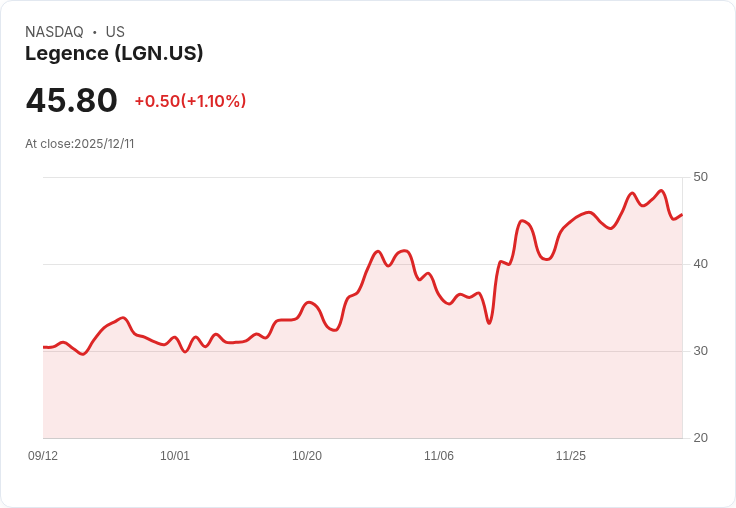The height and width of the screenshot is (508, 736).
Task: Click the 11/06 date on the x-axis
Action: [439, 456]
